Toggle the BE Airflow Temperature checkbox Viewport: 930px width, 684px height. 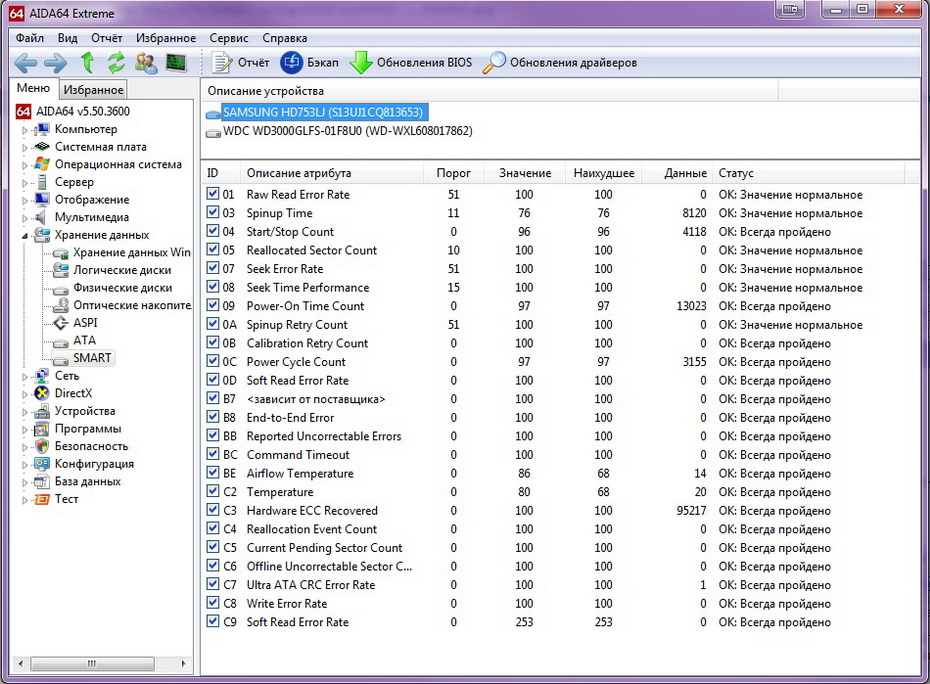tap(213, 472)
